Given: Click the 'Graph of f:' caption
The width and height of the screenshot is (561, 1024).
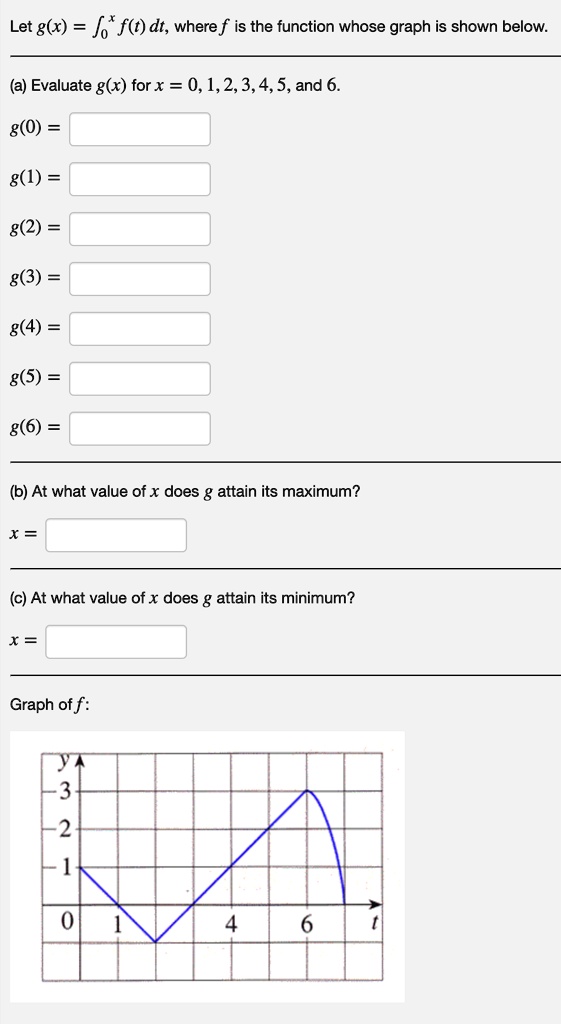Looking at the screenshot, I should point(50,705).
